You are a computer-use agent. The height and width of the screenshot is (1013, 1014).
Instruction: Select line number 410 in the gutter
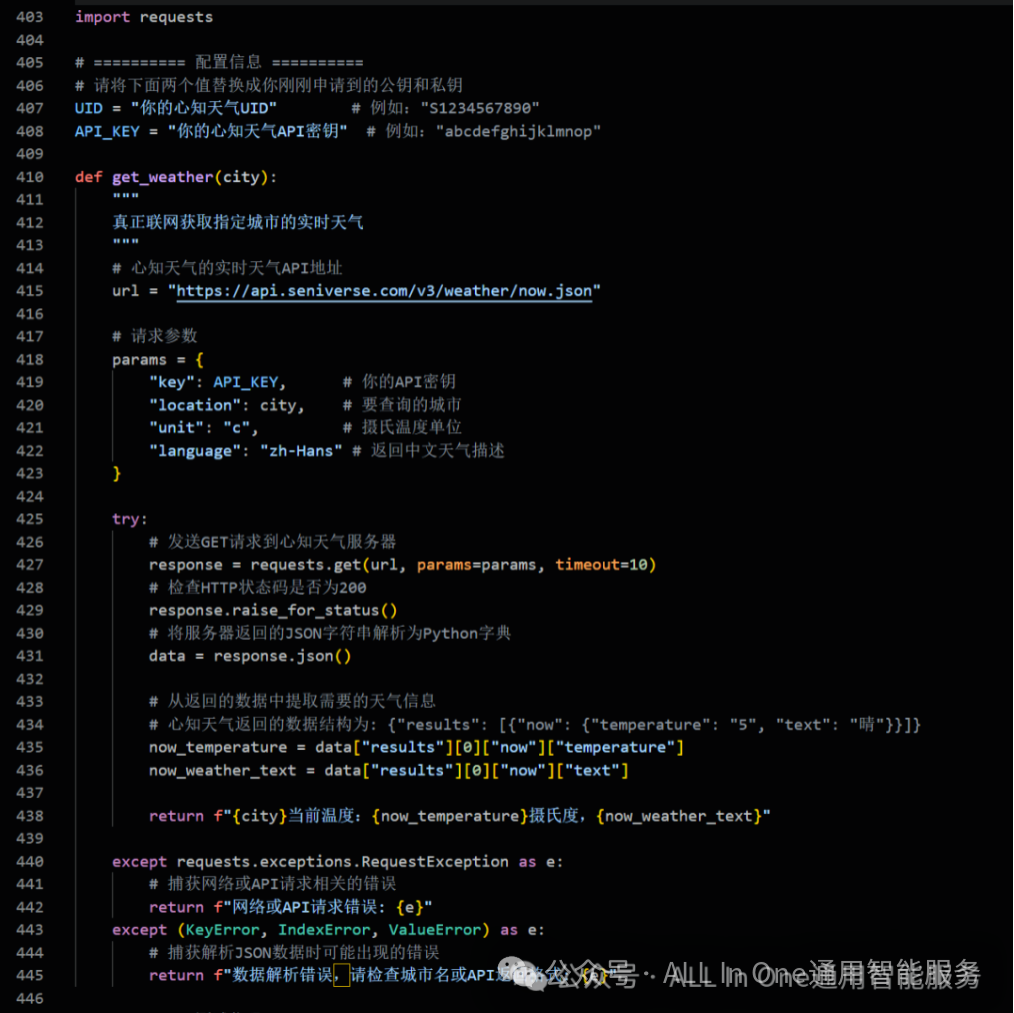click(30, 177)
